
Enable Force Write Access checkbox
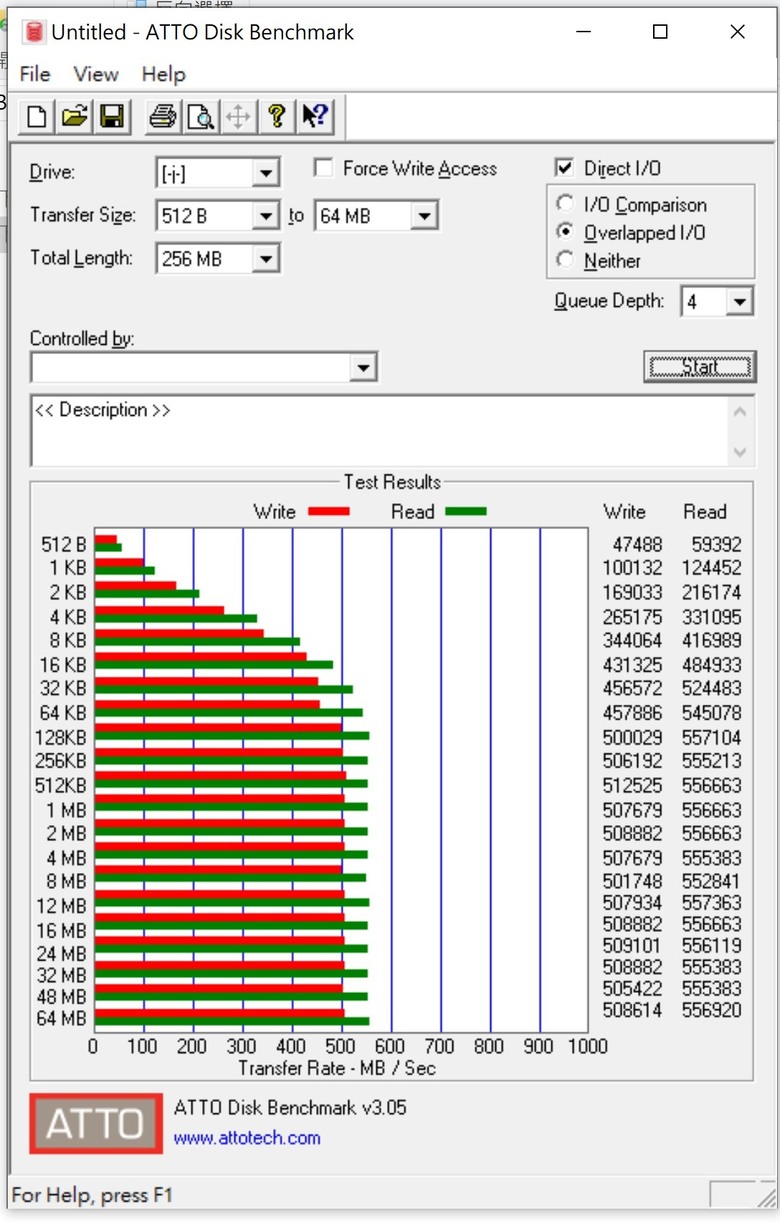point(323,168)
